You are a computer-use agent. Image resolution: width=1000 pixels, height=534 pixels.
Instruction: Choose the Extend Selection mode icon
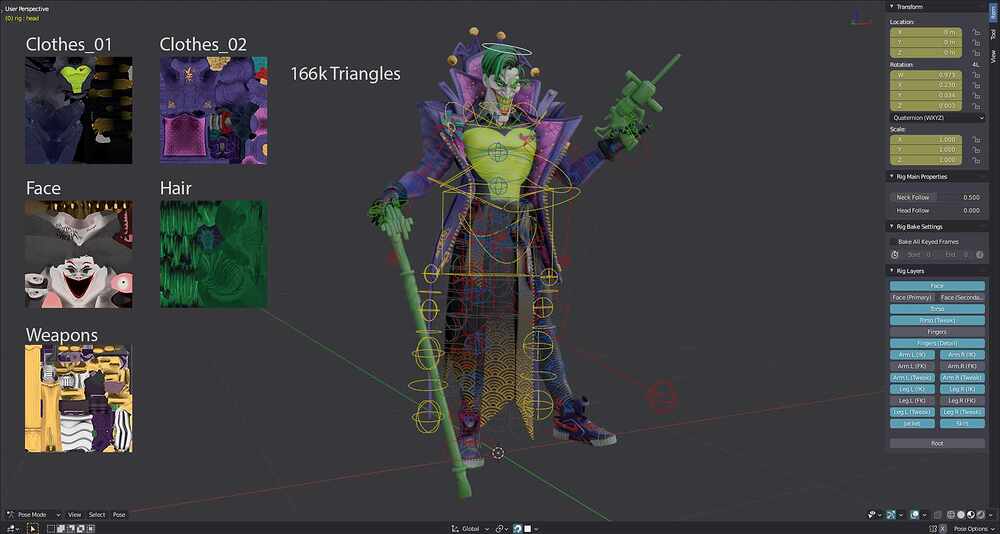tap(60, 529)
